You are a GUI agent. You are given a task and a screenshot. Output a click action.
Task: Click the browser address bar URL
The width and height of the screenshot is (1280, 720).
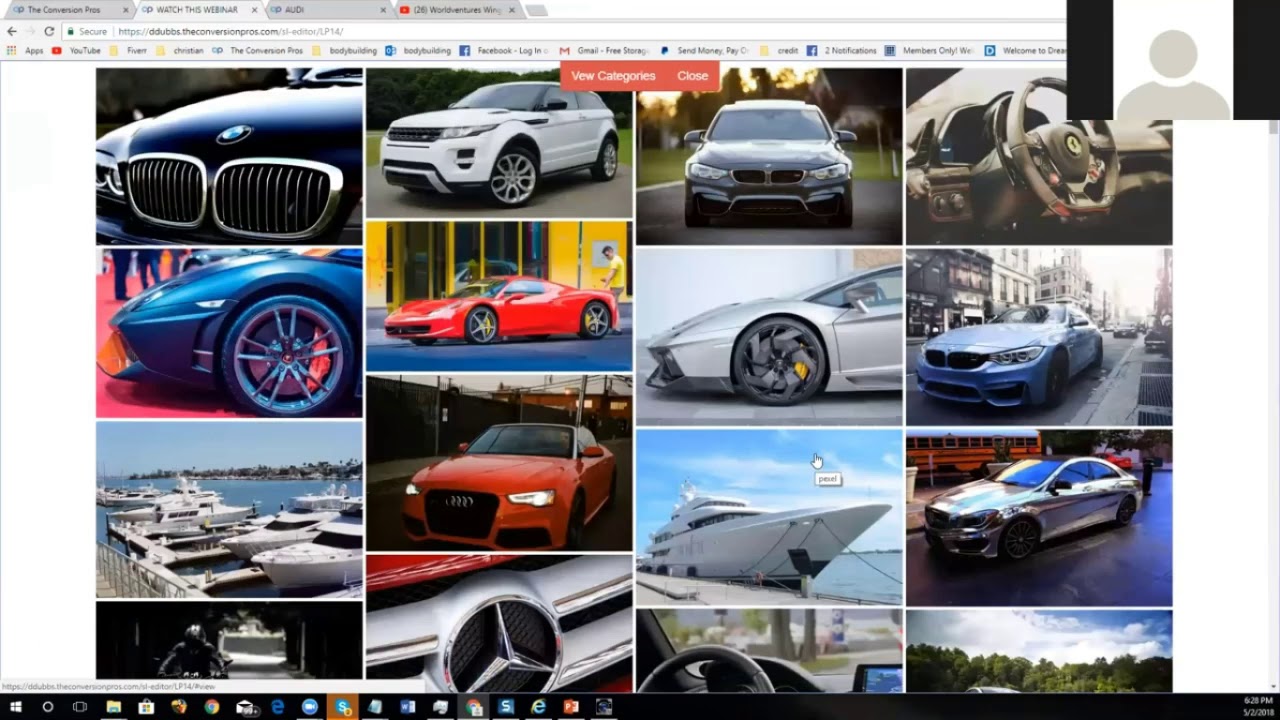[230, 31]
